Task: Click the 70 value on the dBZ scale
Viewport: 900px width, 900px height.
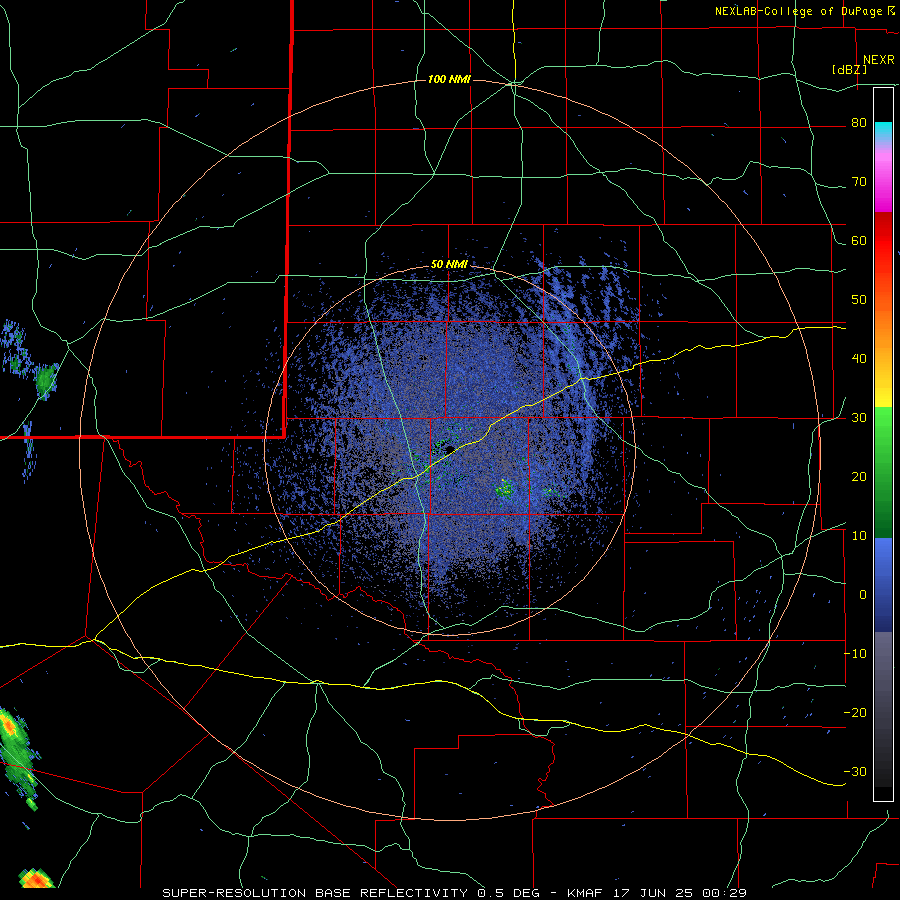Action: (x=859, y=182)
